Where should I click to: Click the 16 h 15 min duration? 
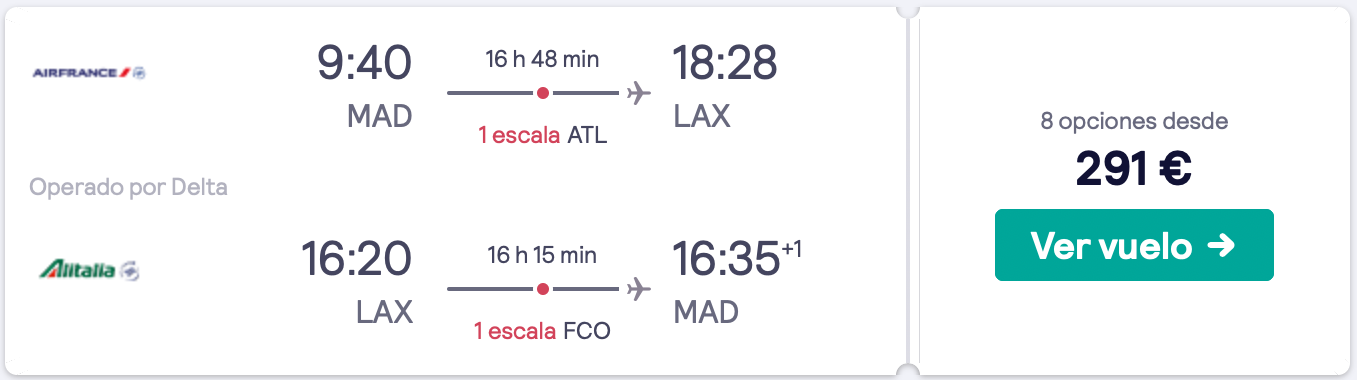(542, 255)
